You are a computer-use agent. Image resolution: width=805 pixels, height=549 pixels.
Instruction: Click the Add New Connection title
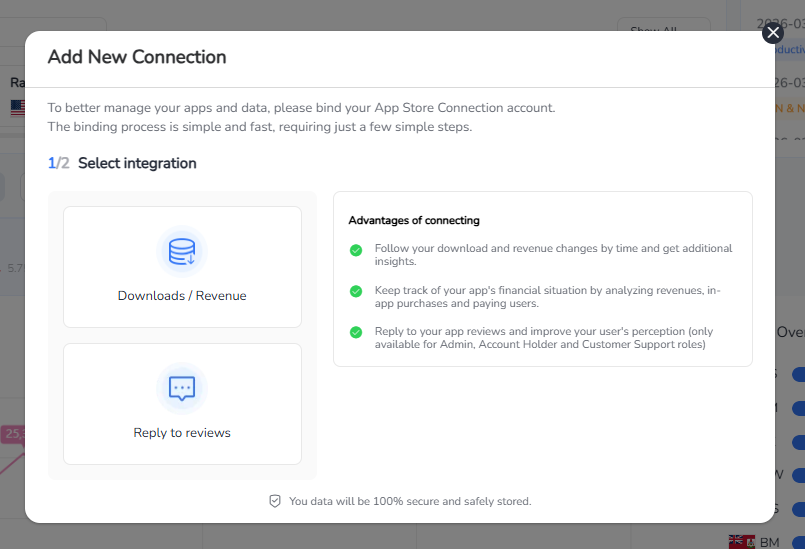tap(137, 57)
